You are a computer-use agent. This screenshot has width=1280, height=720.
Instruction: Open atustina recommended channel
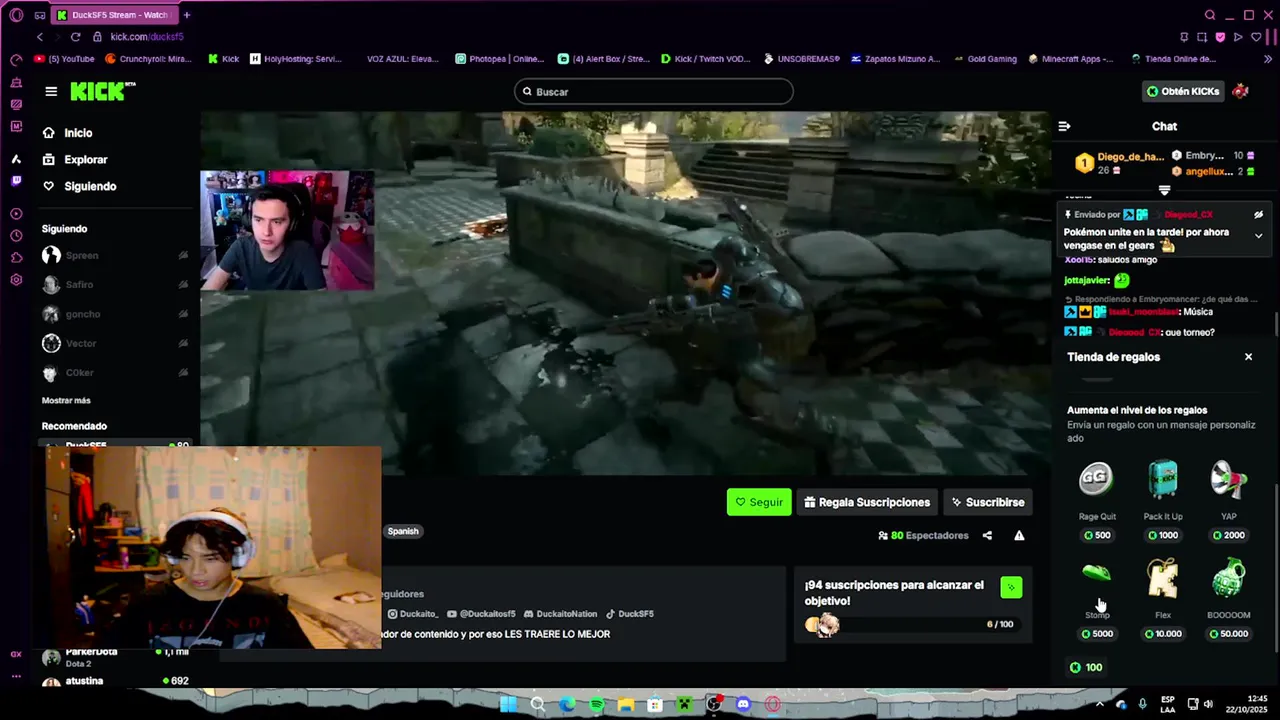[115, 681]
